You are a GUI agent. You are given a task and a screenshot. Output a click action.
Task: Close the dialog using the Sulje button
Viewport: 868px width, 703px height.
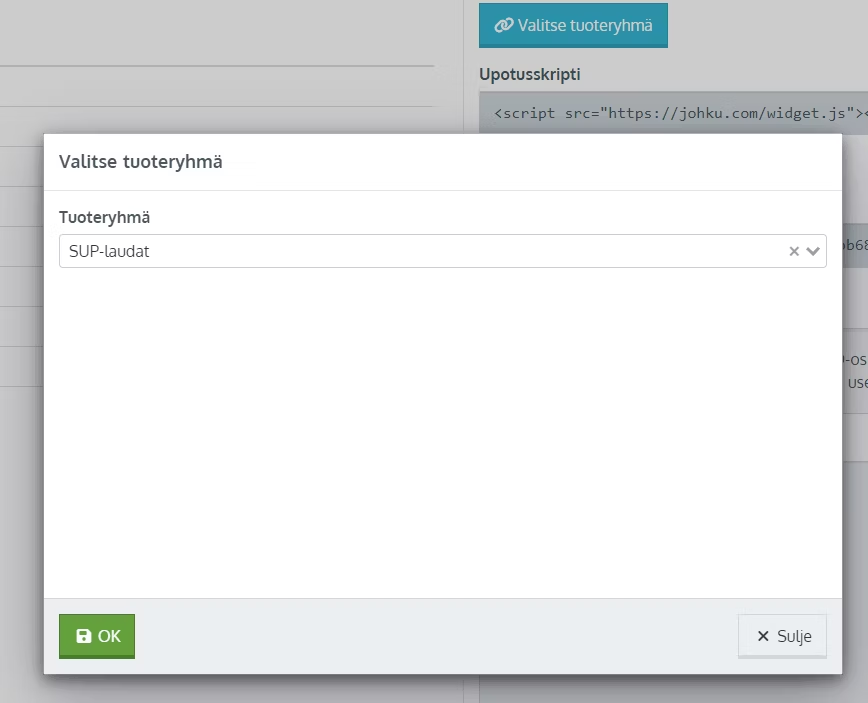[782, 636]
